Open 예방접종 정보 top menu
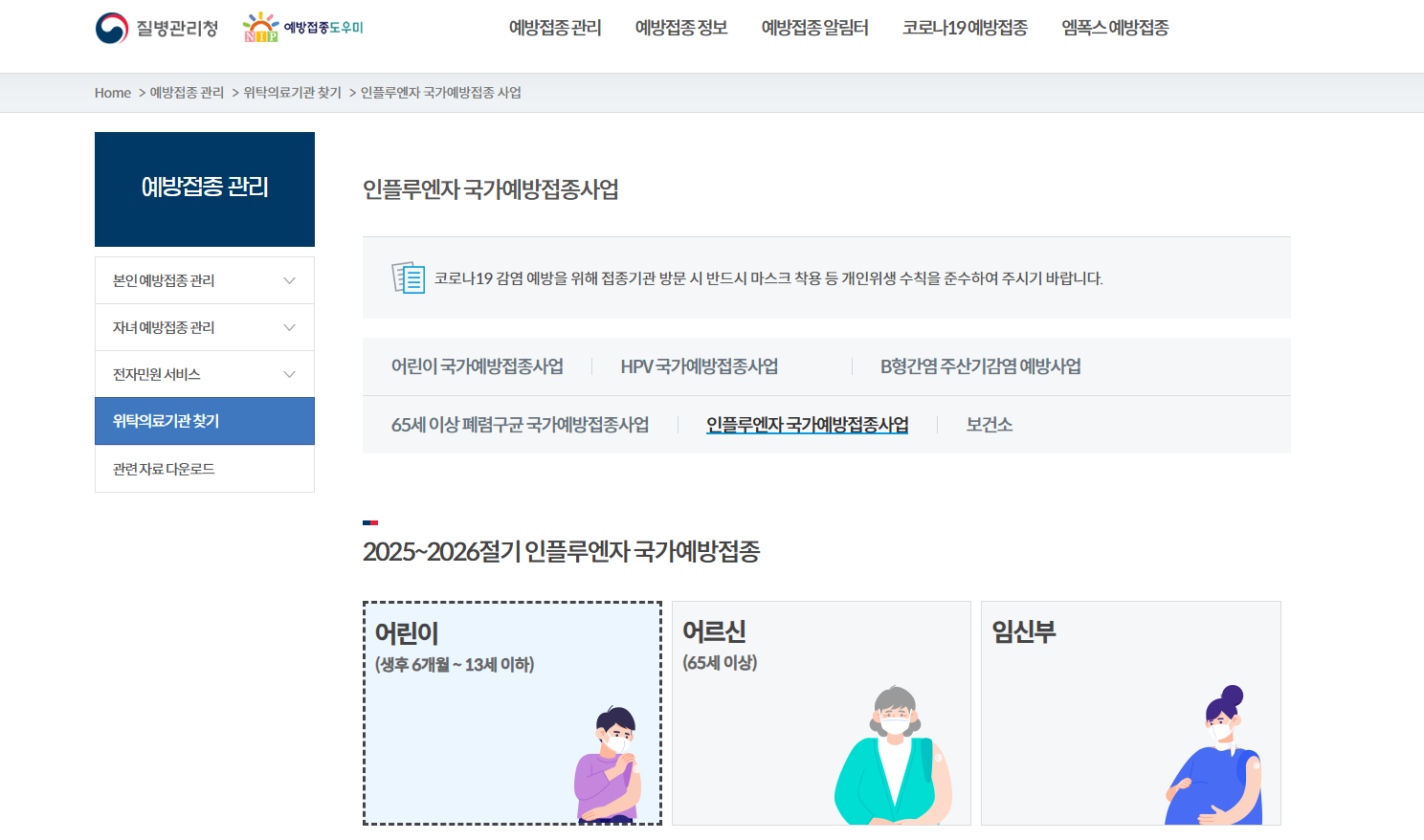 (x=681, y=28)
